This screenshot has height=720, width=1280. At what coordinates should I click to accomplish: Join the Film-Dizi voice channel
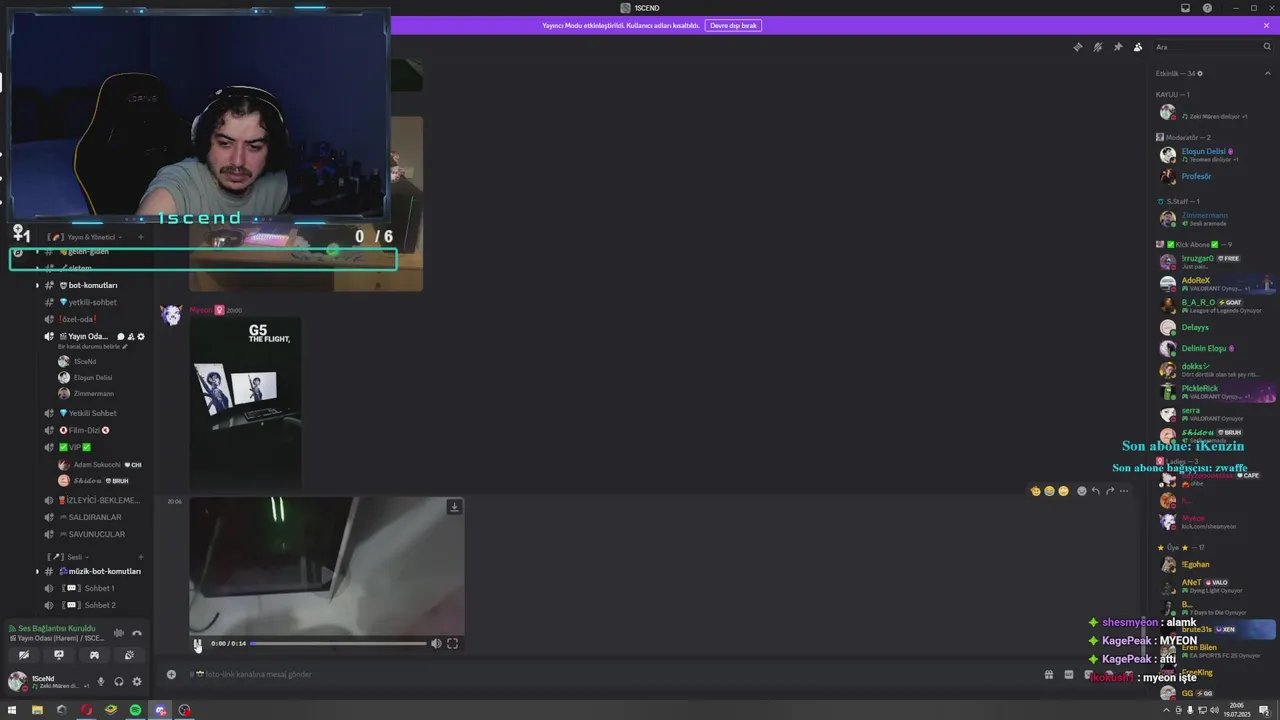pyautogui.click(x=85, y=430)
